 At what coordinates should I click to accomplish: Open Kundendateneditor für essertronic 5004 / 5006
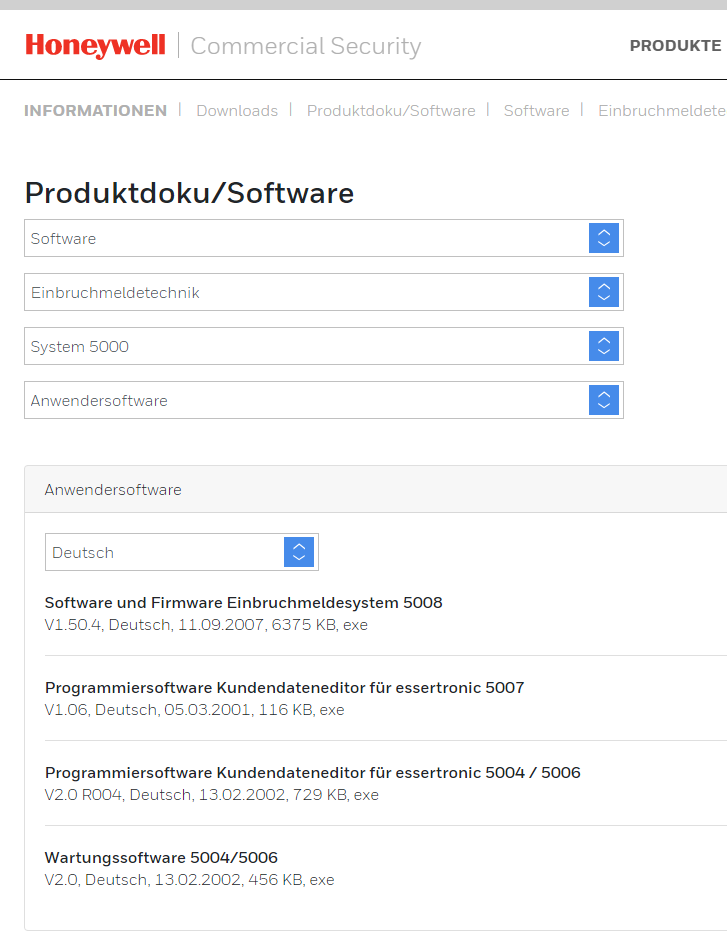(312, 773)
